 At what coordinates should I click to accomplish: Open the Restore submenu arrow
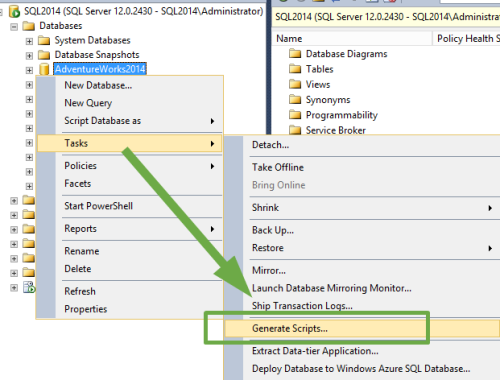coord(490,248)
